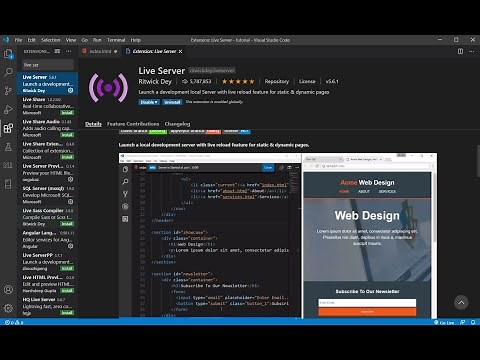Screen dimensions: 480x360
Task: Open the Run and Debug view
Action: click(8, 109)
